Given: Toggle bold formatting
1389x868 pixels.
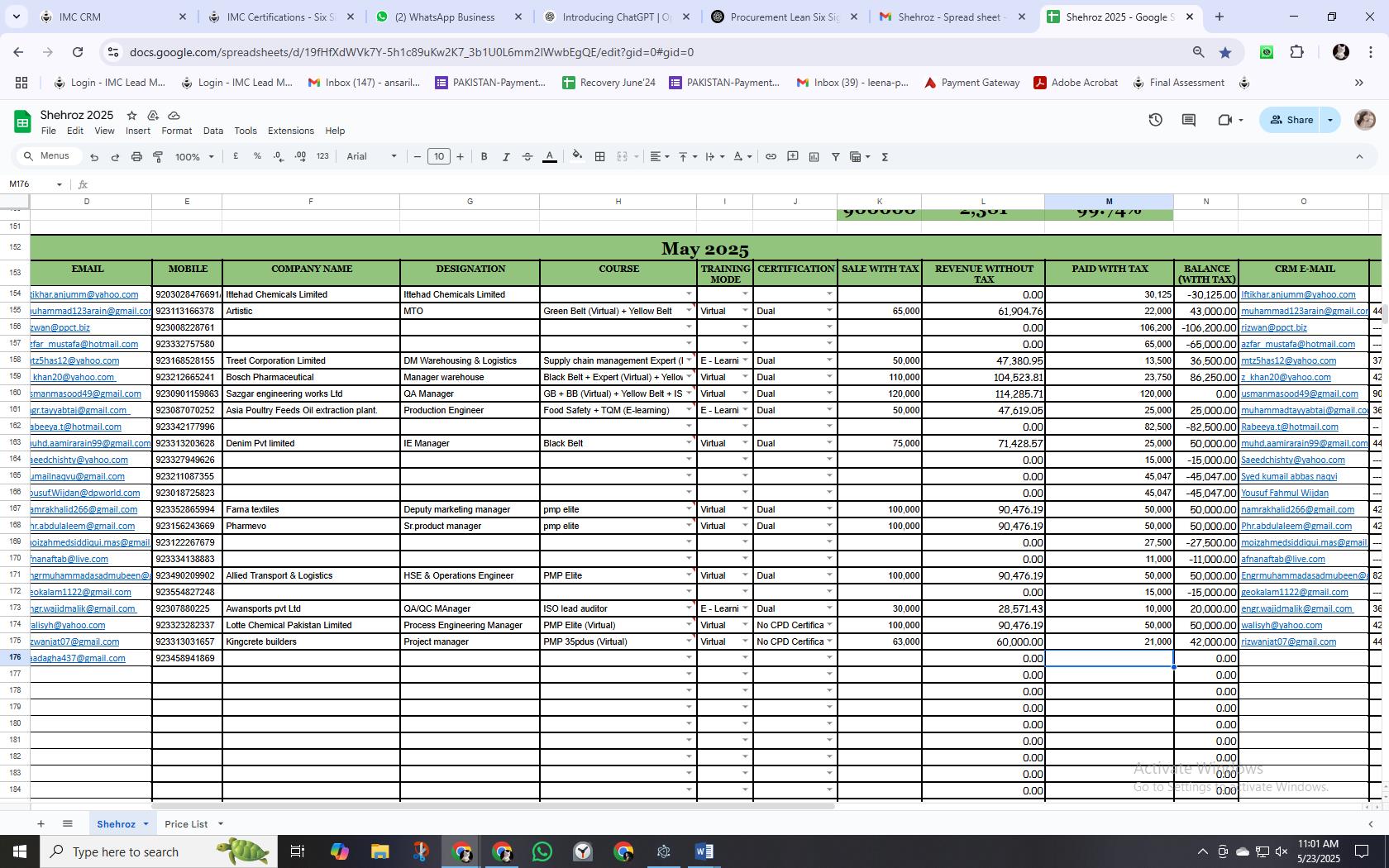Looking at the screenshot, I should pyautogui.click(x=484, y=156).
